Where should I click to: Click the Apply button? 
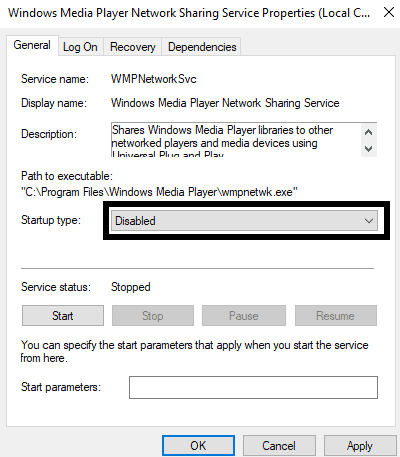click(360, 446)
